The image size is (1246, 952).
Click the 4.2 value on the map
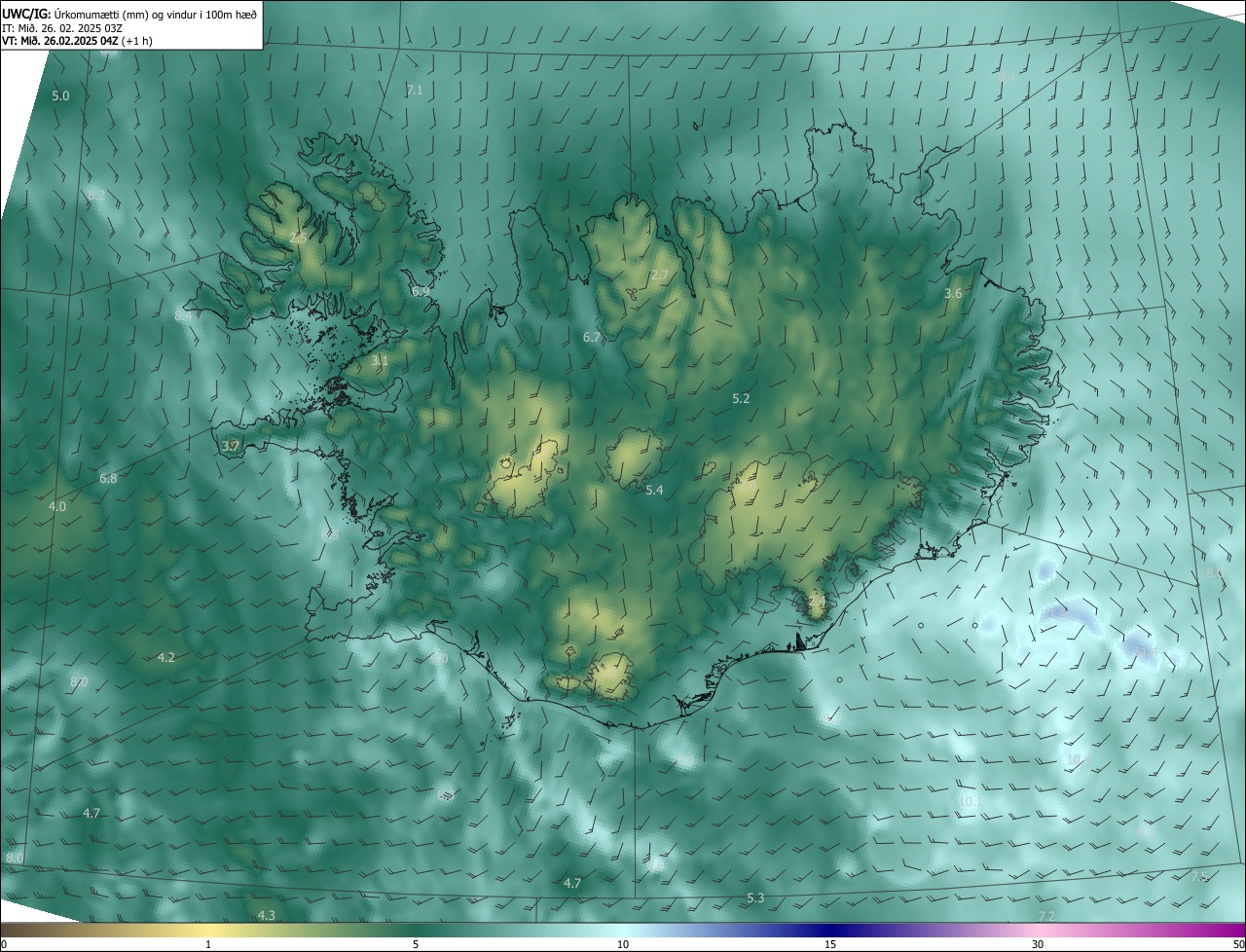tap(166, 657)
